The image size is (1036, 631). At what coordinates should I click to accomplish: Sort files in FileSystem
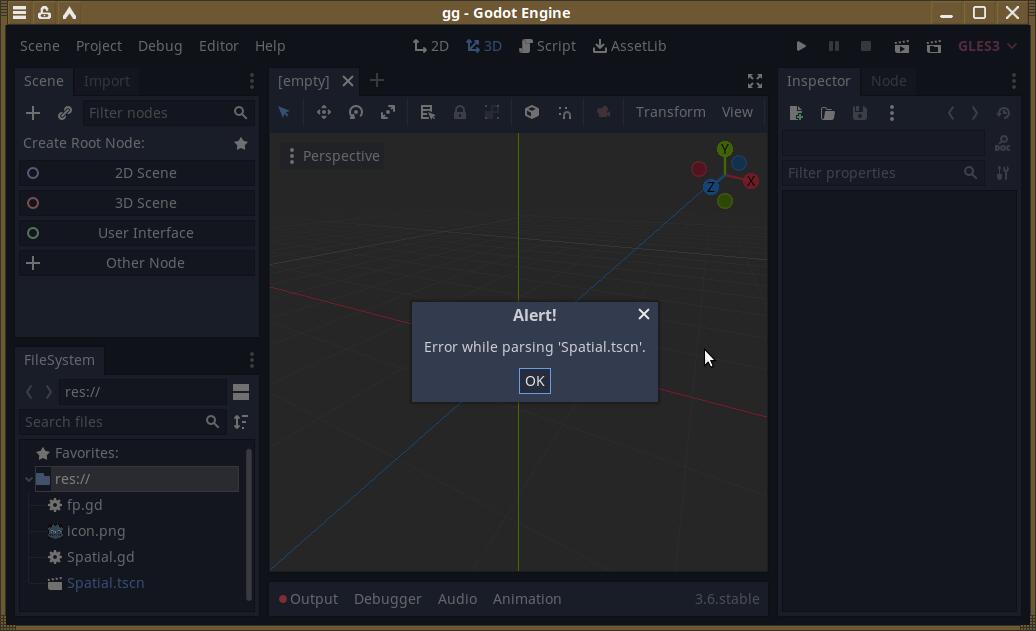[x=241, y=422]
